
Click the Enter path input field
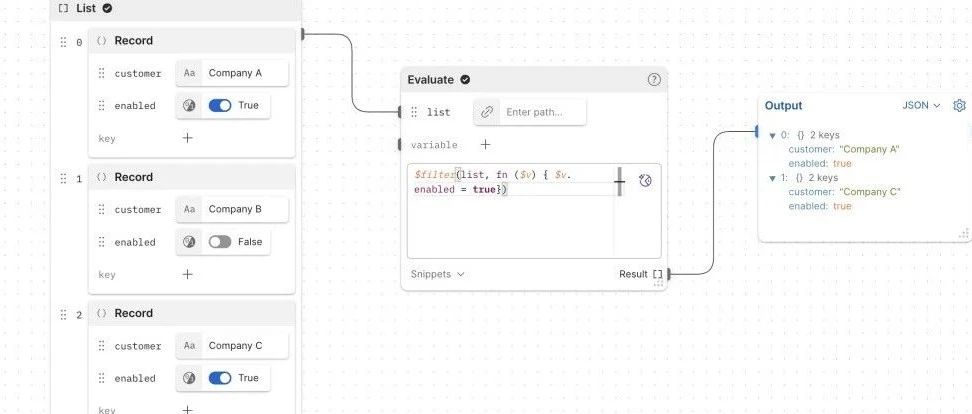pyautogui.click(x=541, y=112)
